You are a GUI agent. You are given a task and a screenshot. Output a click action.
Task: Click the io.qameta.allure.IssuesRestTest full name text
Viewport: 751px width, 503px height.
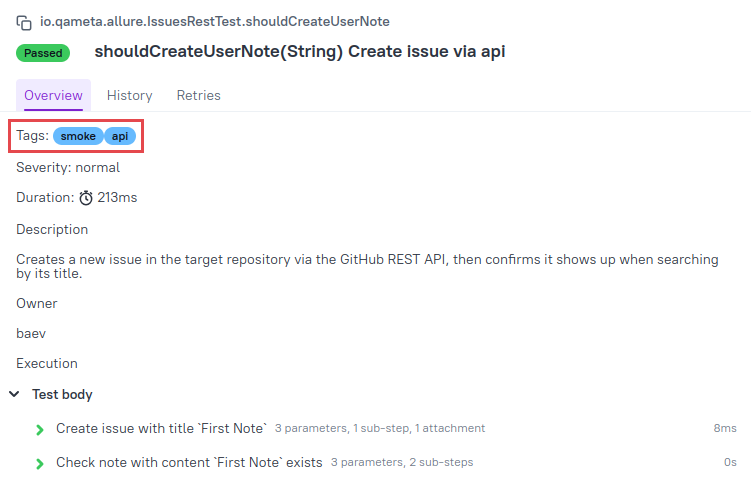click(215, 22)
